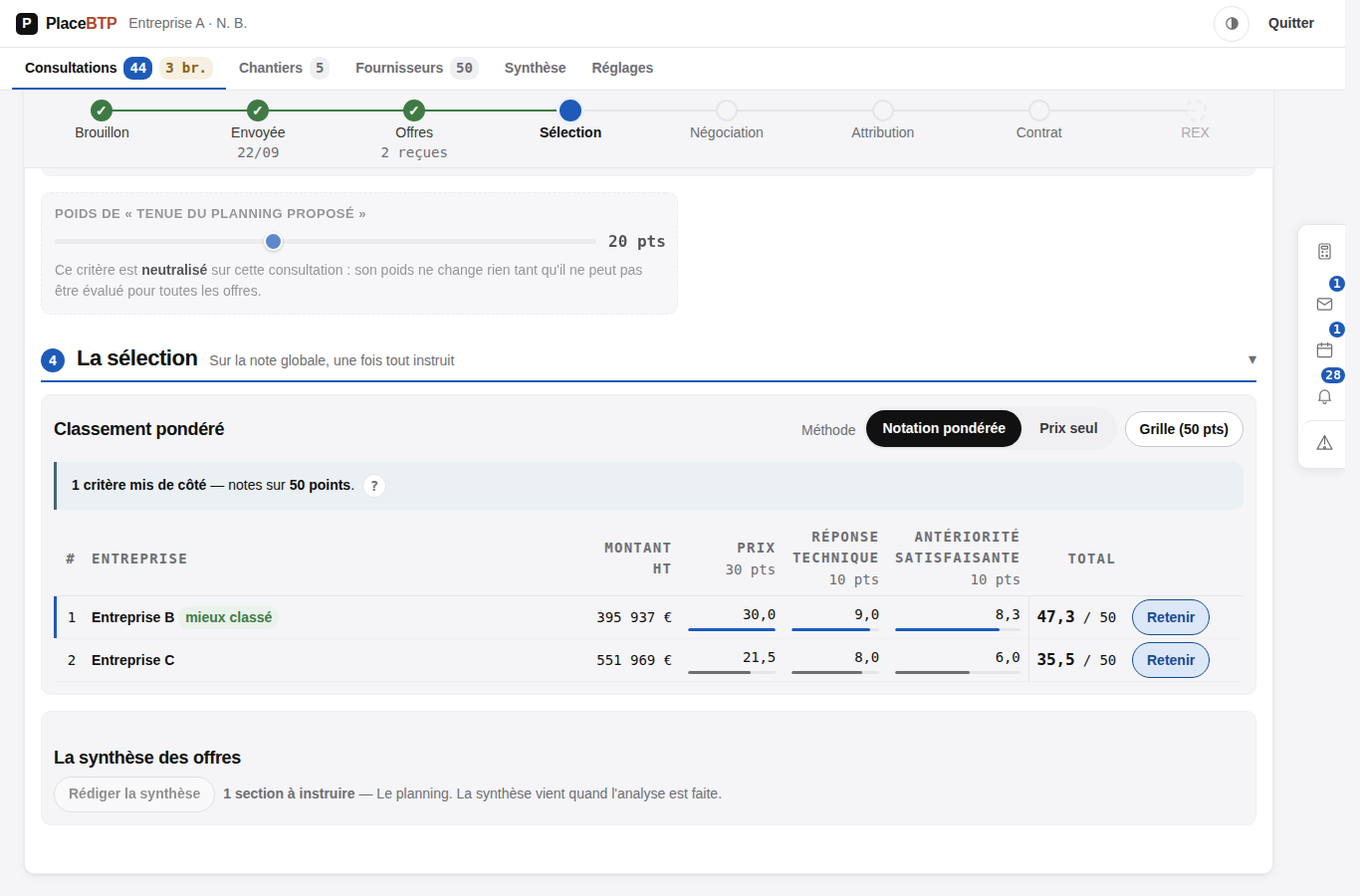Click the 47,3 / 50 total
The height and width of the screenshot is (896, 1360).
pos(1076,617)
